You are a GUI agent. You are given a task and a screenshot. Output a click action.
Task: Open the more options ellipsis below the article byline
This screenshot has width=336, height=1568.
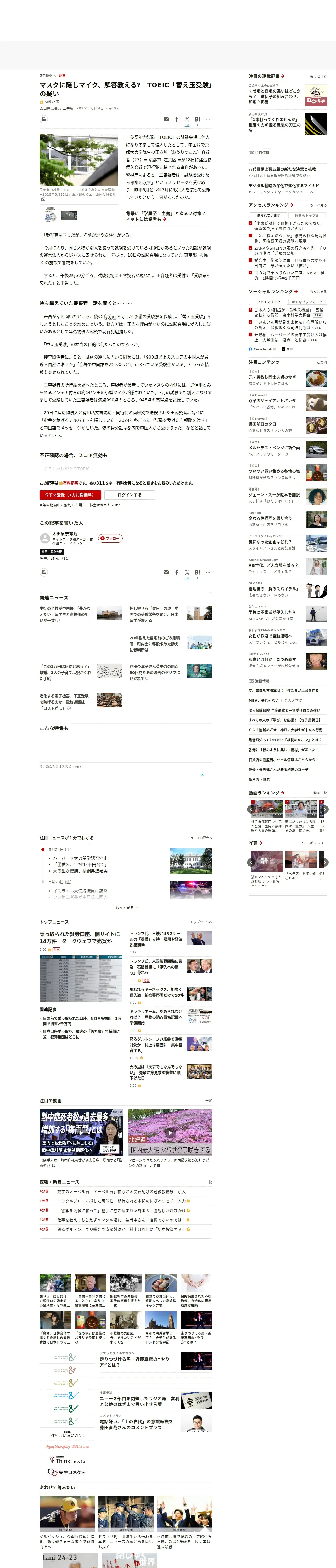click(208, 119)
